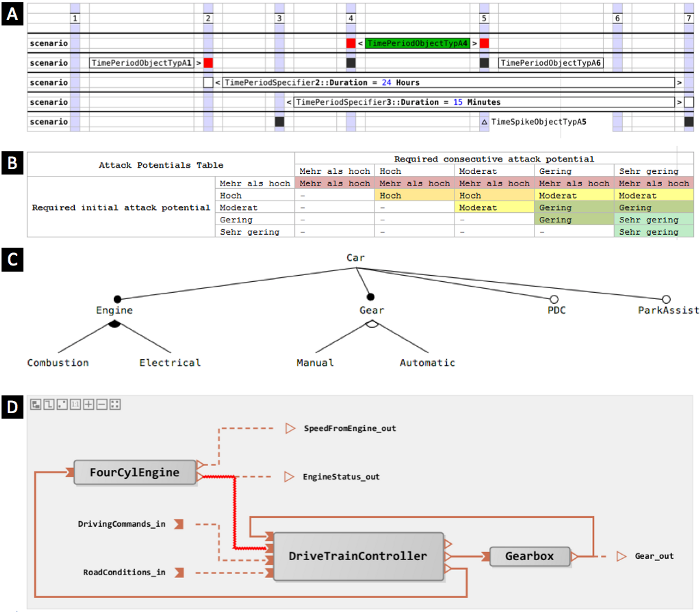Click the zoom in plus icon

pyautogui.click(x=88, y=405)
